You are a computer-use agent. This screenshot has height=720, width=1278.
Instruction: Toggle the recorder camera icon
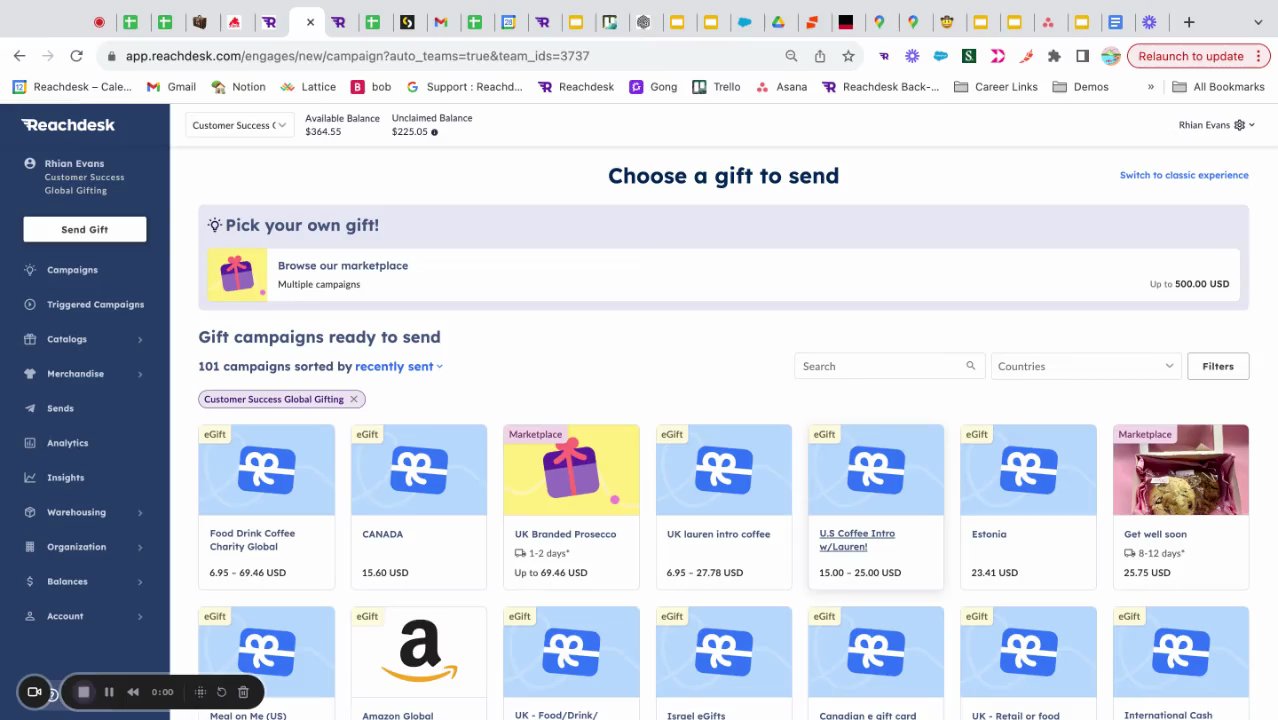click(34, 692)
